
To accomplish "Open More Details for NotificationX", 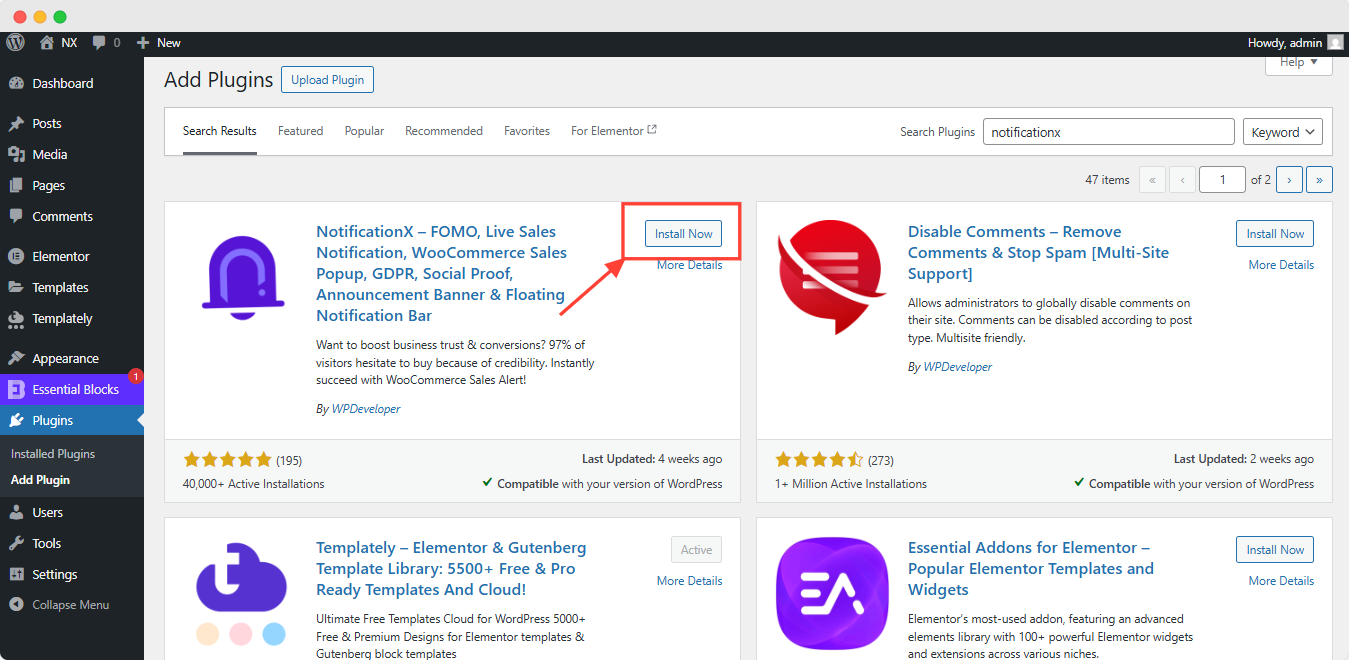I will pos(690,265).
